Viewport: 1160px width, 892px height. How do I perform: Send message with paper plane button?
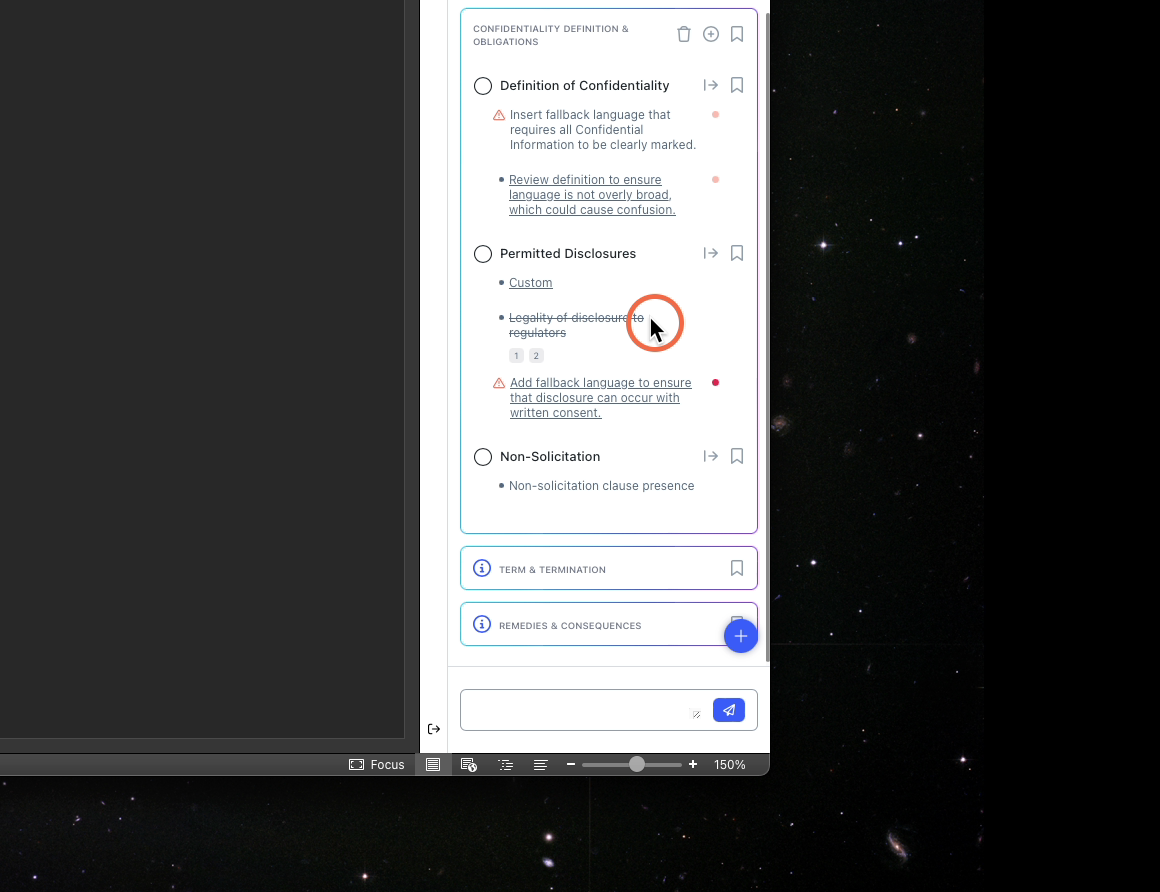[x=729, y=710]
